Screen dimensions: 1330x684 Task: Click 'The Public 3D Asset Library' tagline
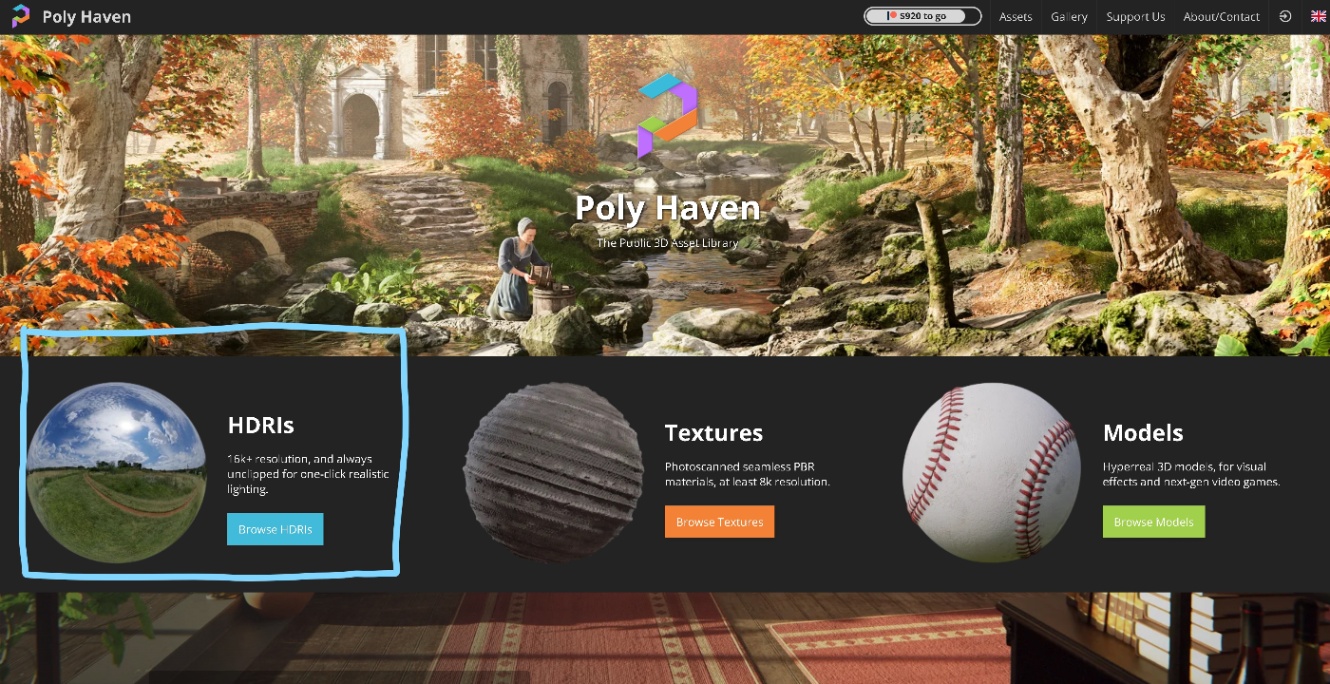[667, 243]
